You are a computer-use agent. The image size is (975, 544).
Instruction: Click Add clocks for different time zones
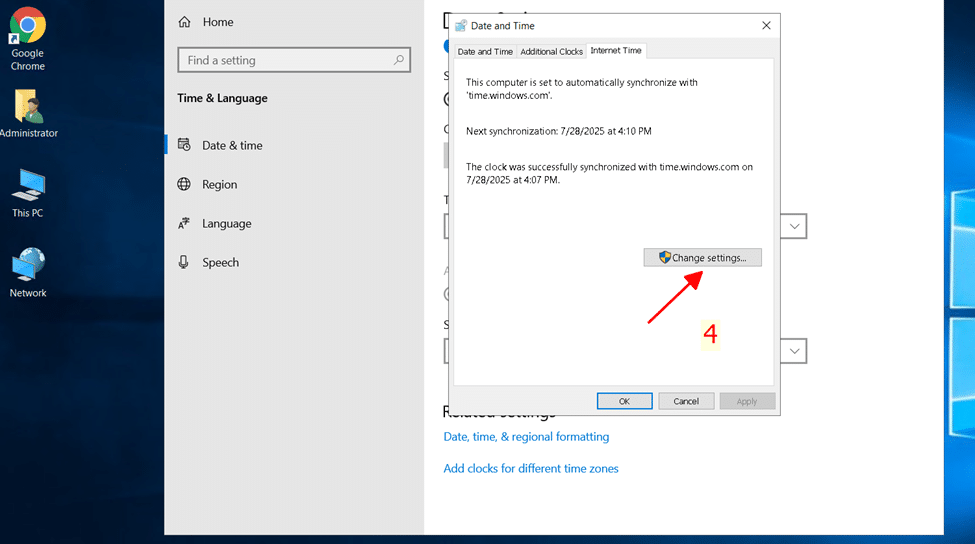[531, 469]
